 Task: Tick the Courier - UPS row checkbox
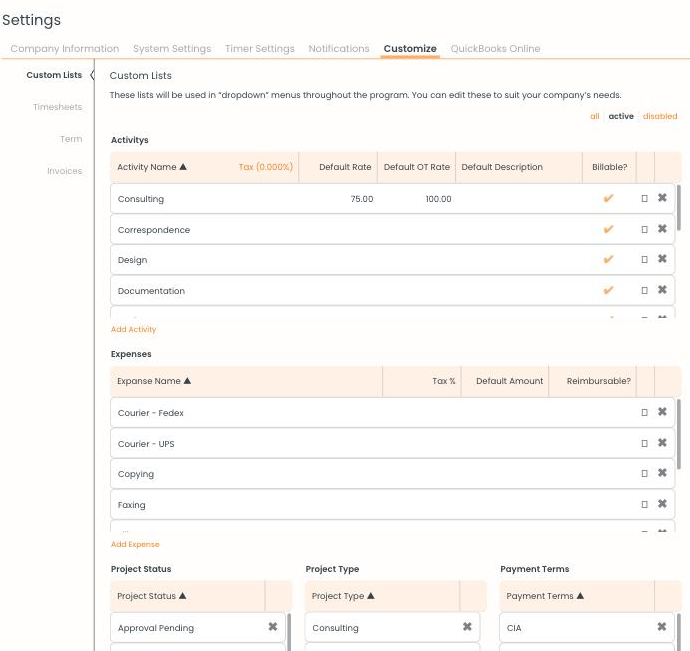pyautogui.click(x=644, y=443)
